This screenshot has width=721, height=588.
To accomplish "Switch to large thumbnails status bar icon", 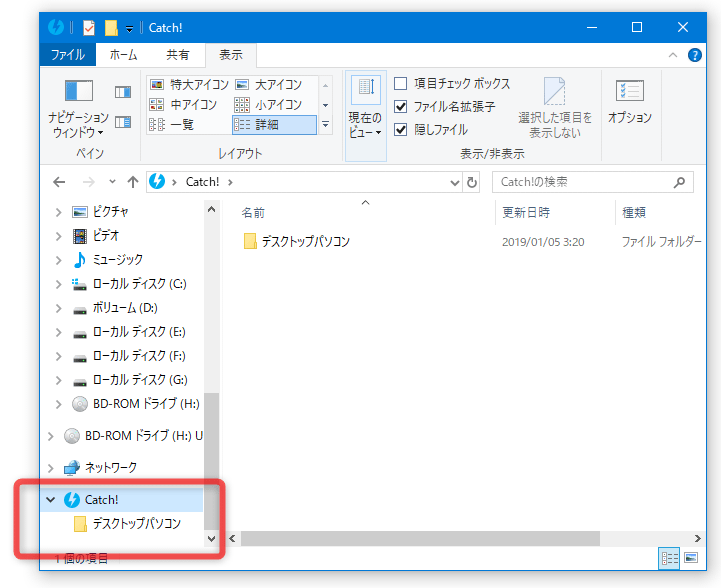I will point(691,558).
